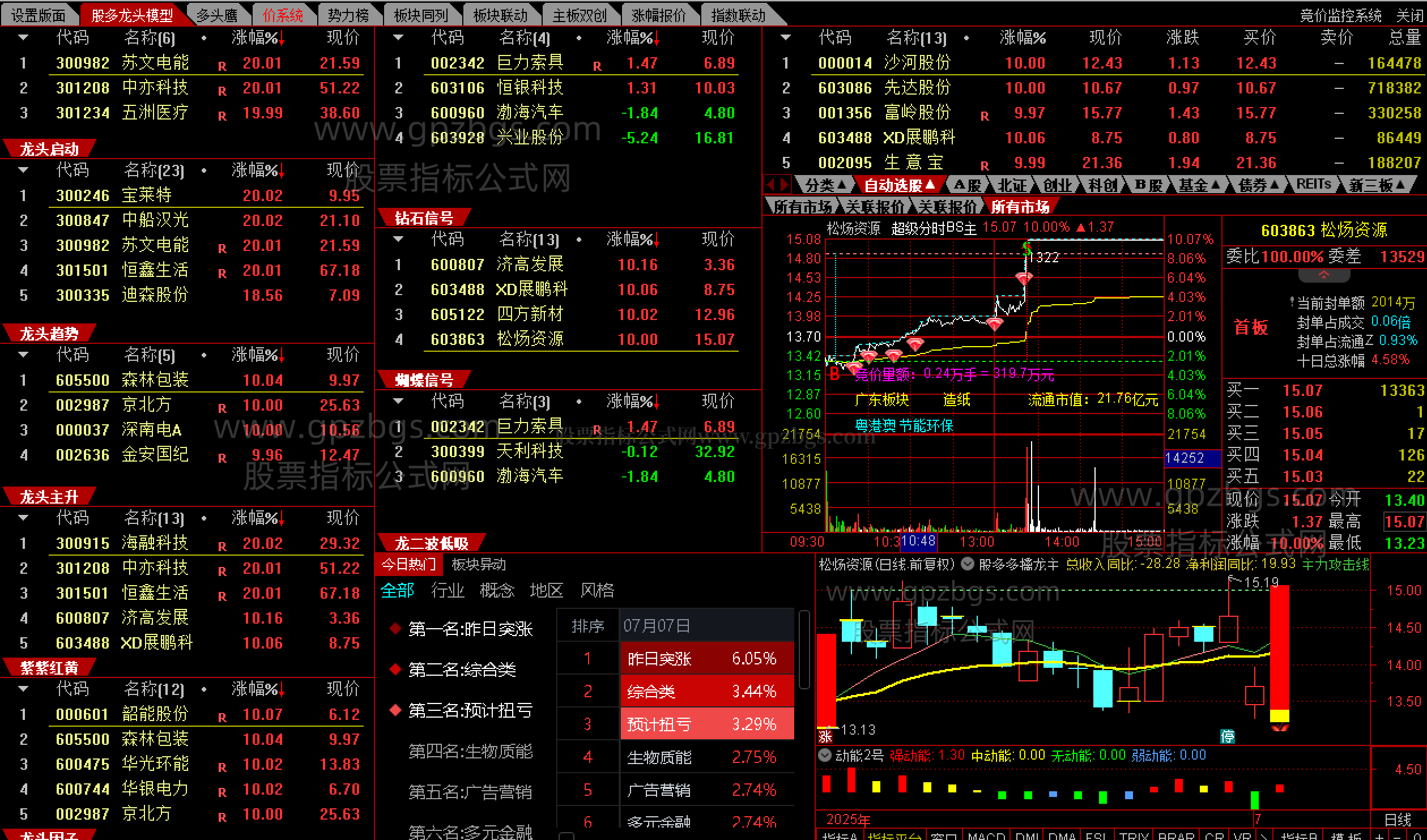Click the 关闭 button at top right
This screenshot has width=1427, height=840.
[x=1409, y=15]
